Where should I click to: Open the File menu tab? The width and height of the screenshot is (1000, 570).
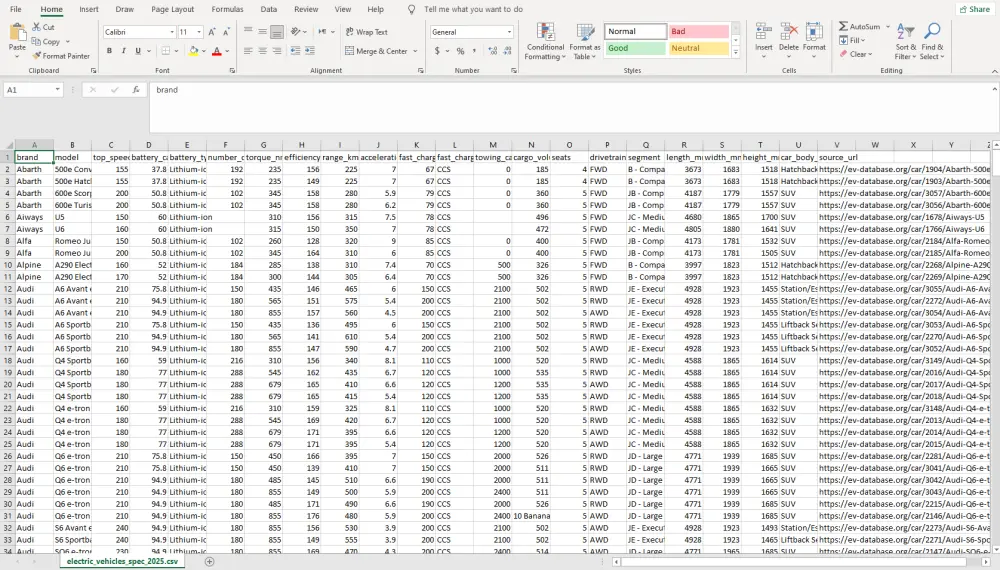[x=16, y=10]
